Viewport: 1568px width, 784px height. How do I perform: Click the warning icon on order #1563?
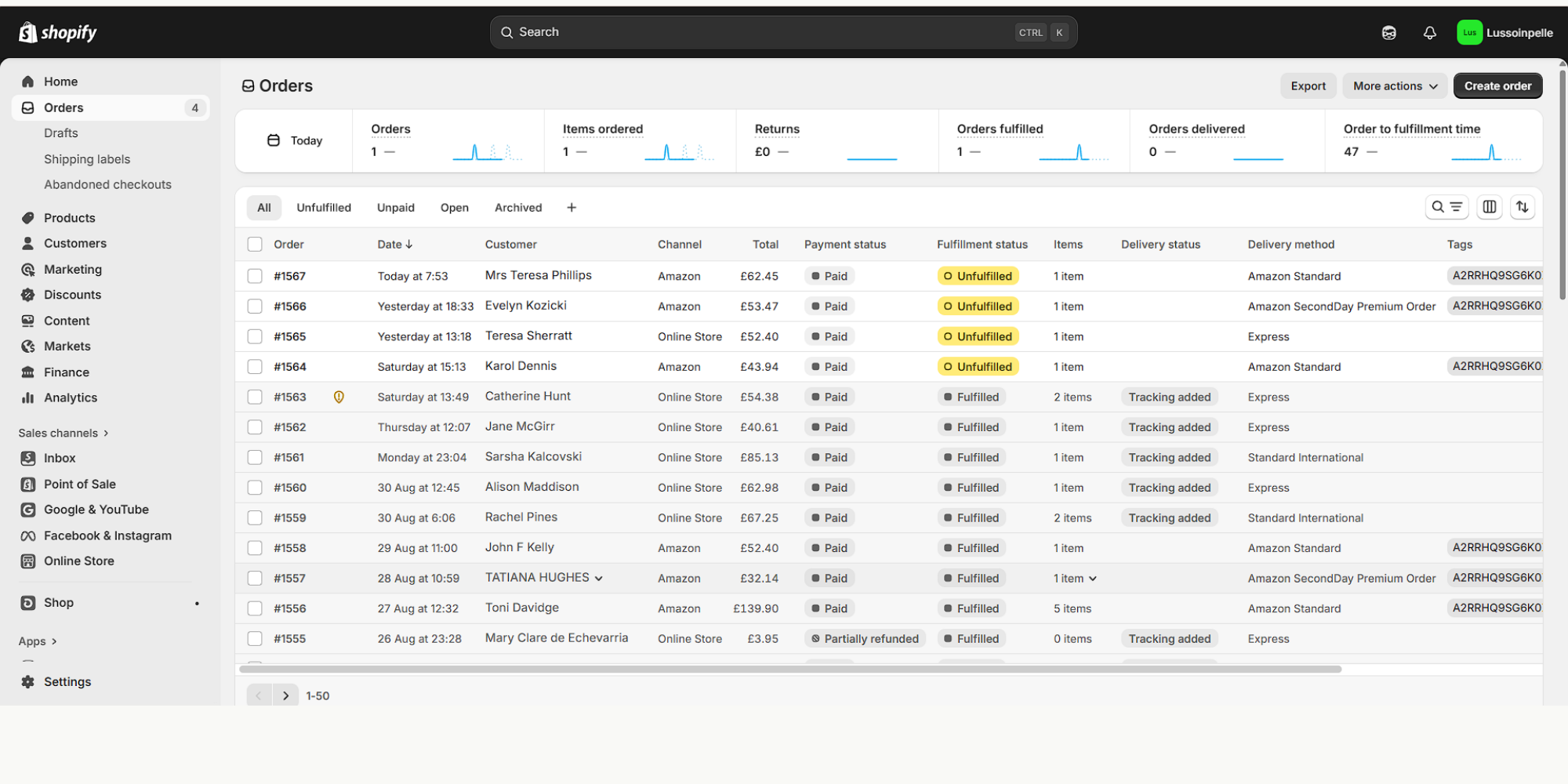pos(339,397)
